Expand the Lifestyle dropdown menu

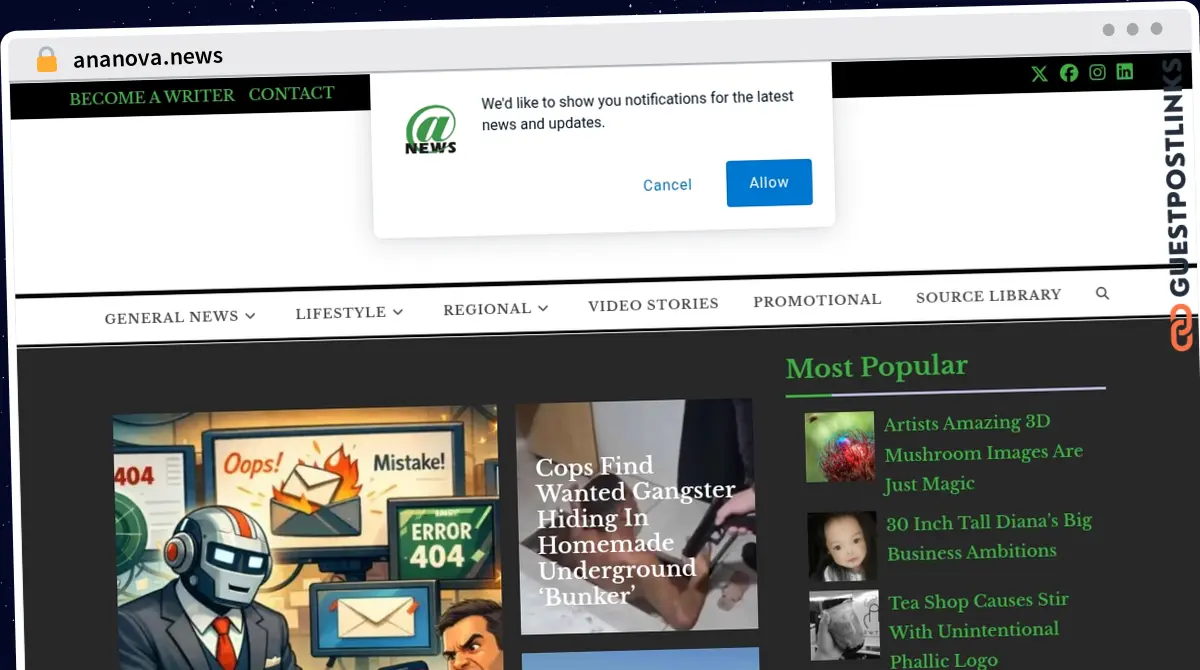pos(349,313)
